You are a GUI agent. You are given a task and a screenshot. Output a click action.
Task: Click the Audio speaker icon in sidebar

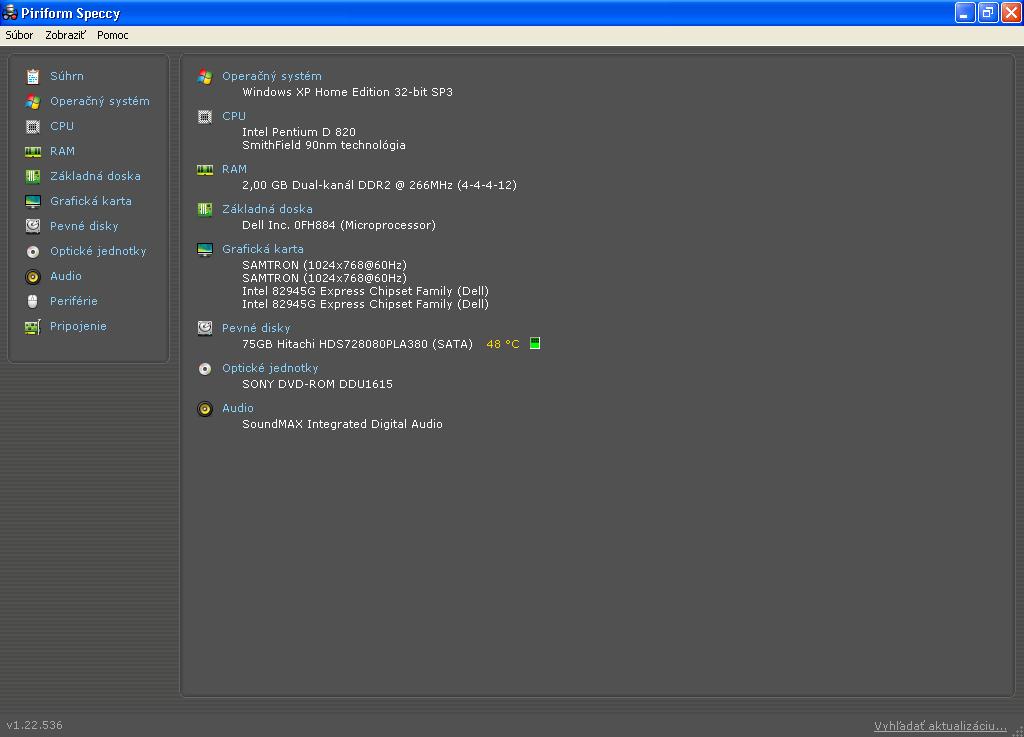(x=33, y=276)
